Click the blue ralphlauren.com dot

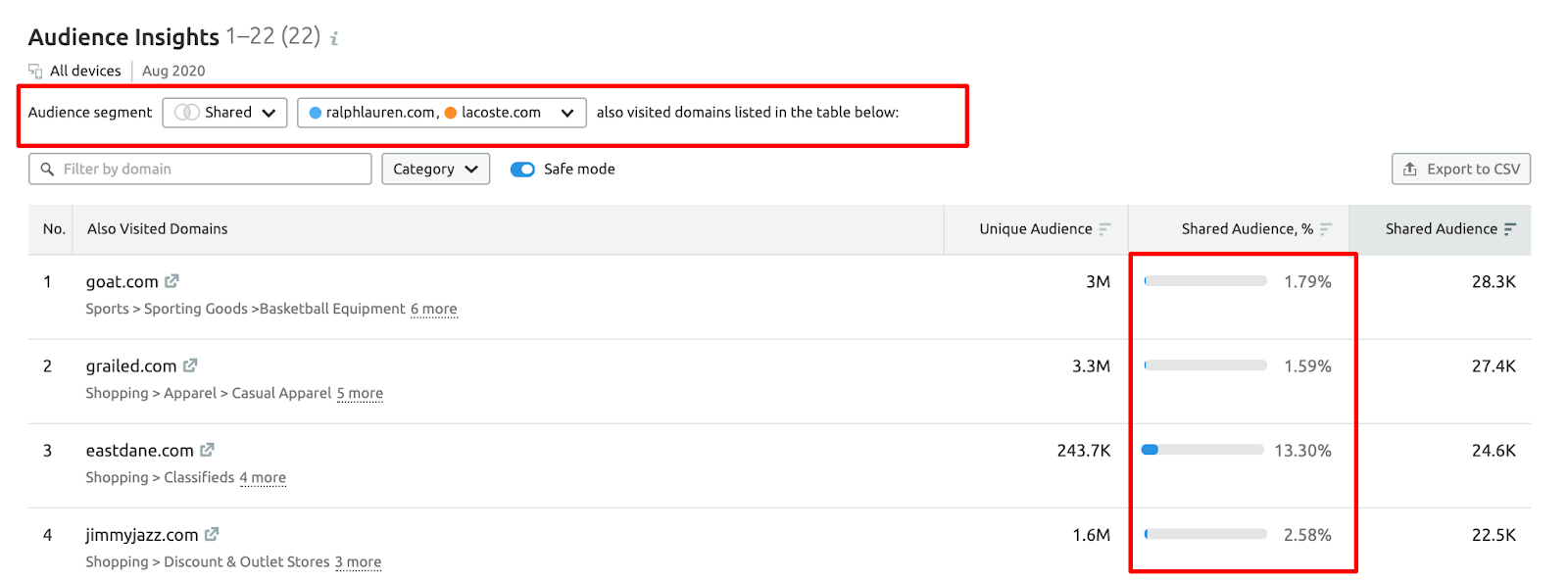[x=316, y=113]
